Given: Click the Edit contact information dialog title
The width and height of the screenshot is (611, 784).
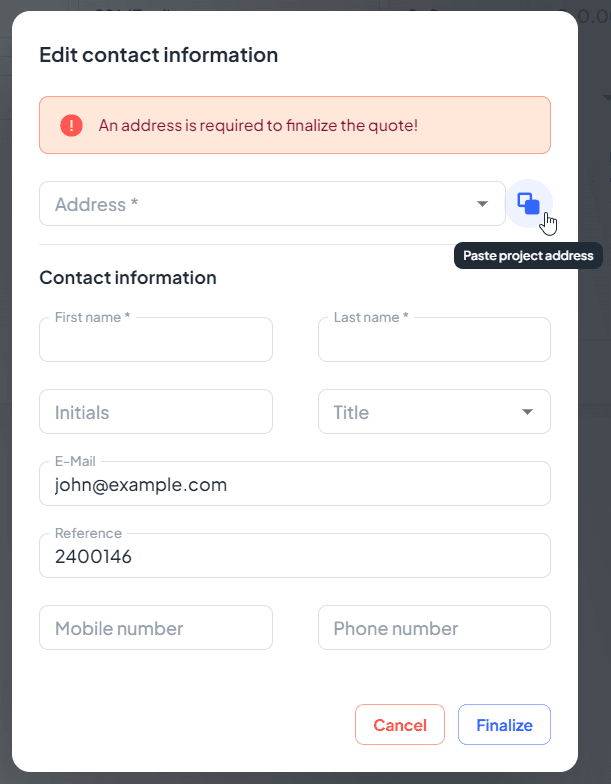Looking at the screenshot, I should point(158,55).
